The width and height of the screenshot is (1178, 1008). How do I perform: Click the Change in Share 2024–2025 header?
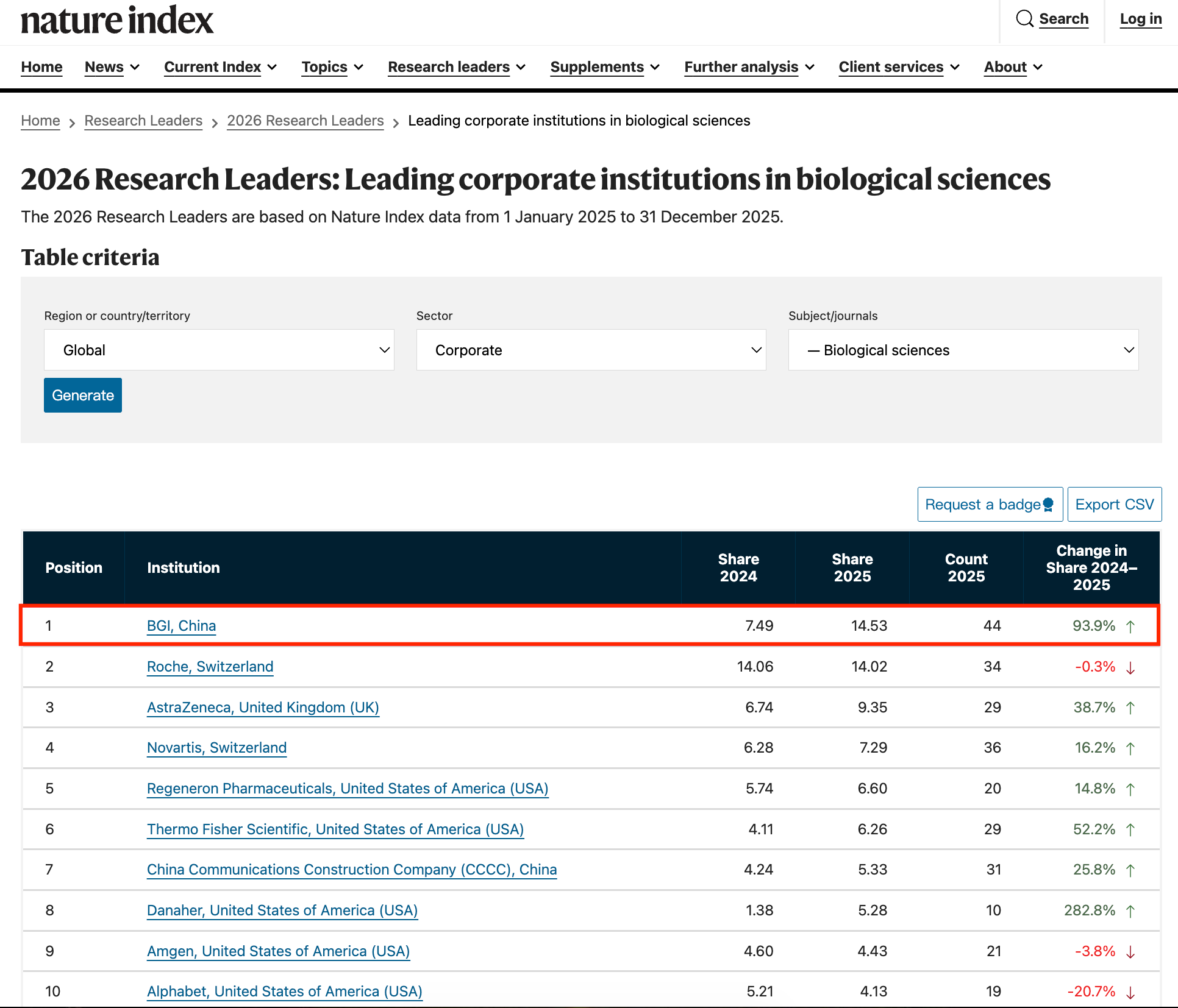pos(1091,568)
